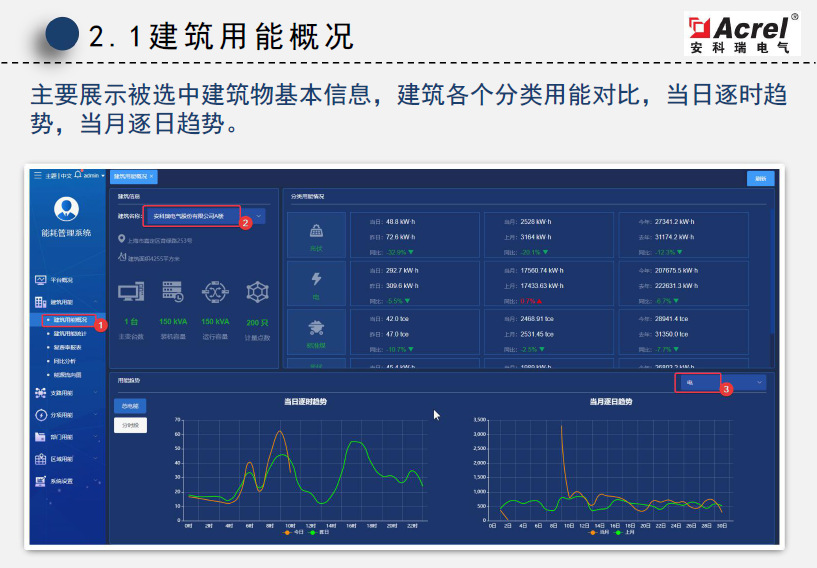Click the 中文 language switch link
The width and height of the screenshot is (817, 568).
coord(66,176)
